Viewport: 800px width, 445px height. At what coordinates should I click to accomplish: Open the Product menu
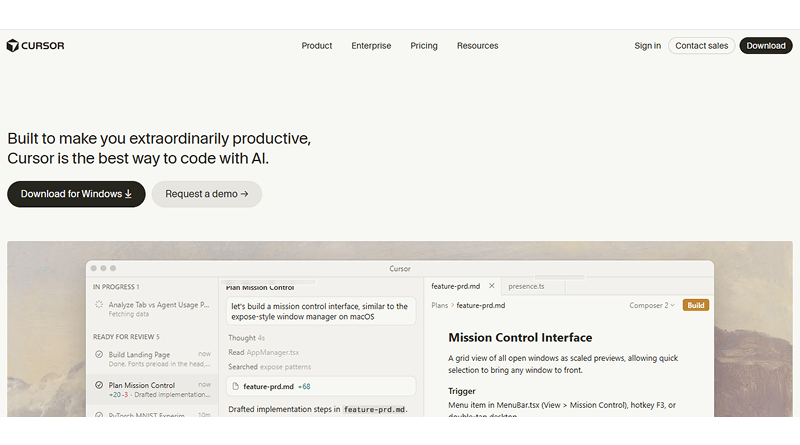[x=317, y=46]
